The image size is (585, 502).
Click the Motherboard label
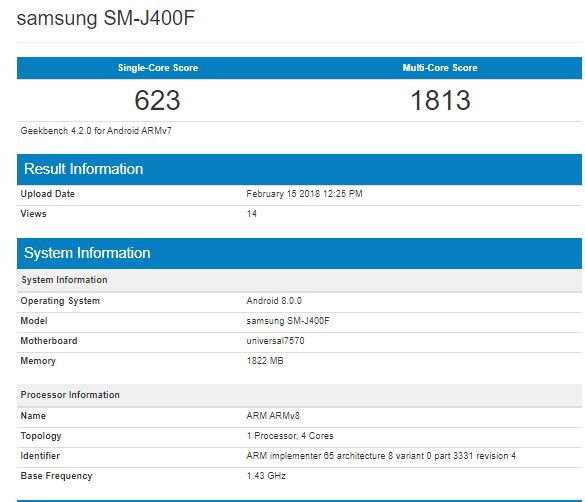click(49, 341)
